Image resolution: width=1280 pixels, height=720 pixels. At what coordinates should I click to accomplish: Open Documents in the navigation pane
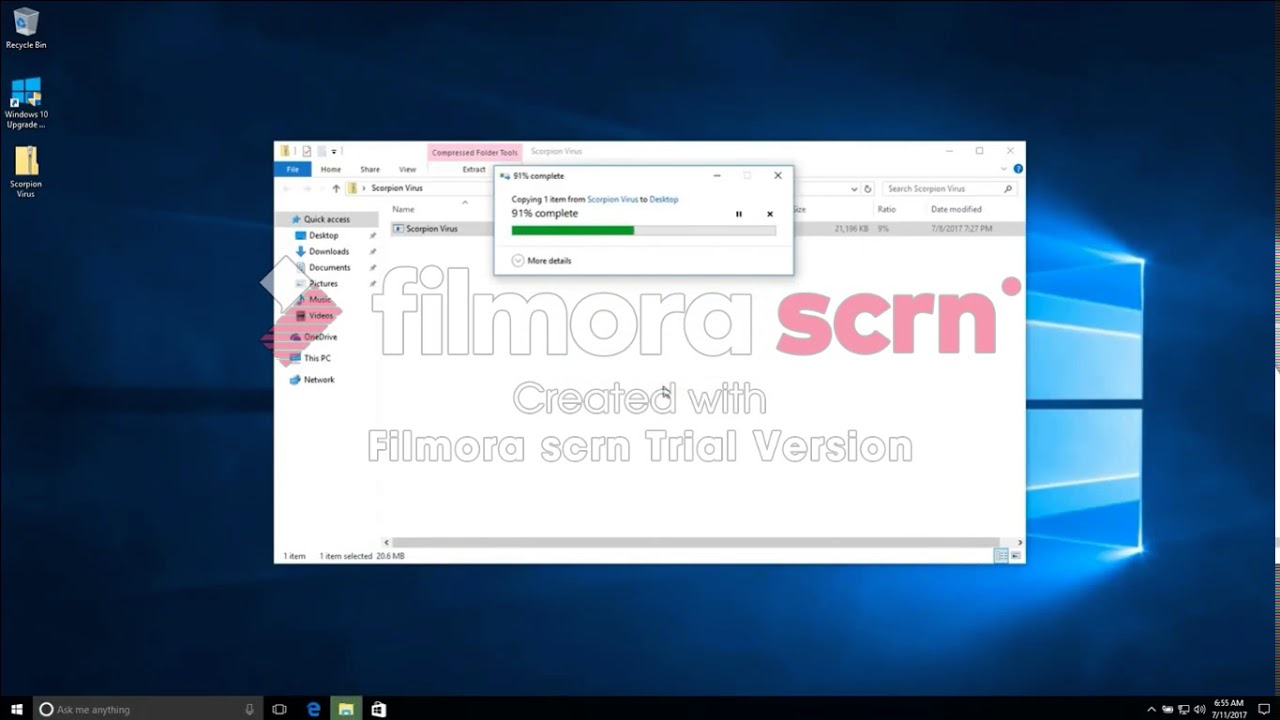[329, 267]
